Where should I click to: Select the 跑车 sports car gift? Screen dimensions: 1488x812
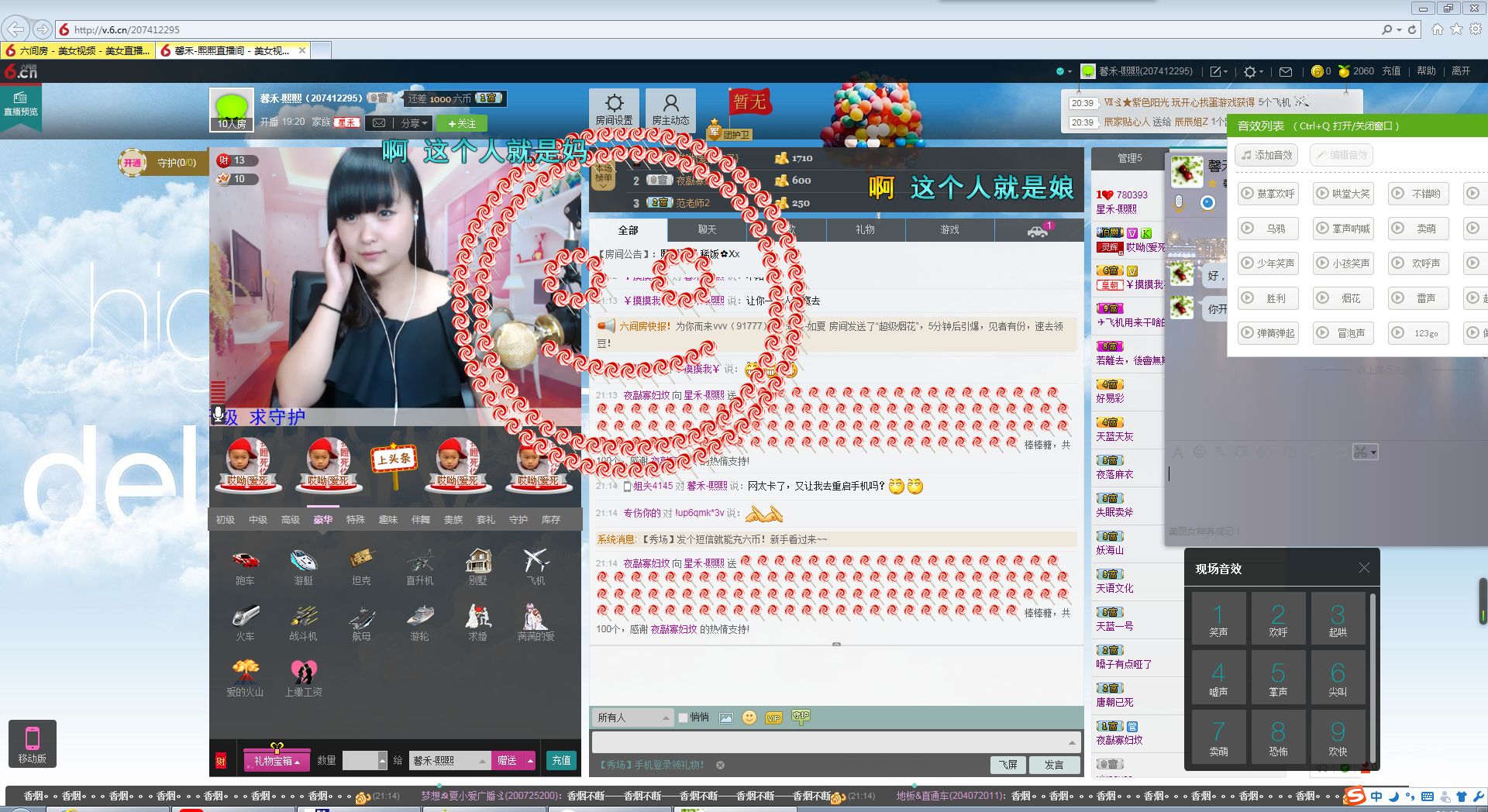(245, 566)
